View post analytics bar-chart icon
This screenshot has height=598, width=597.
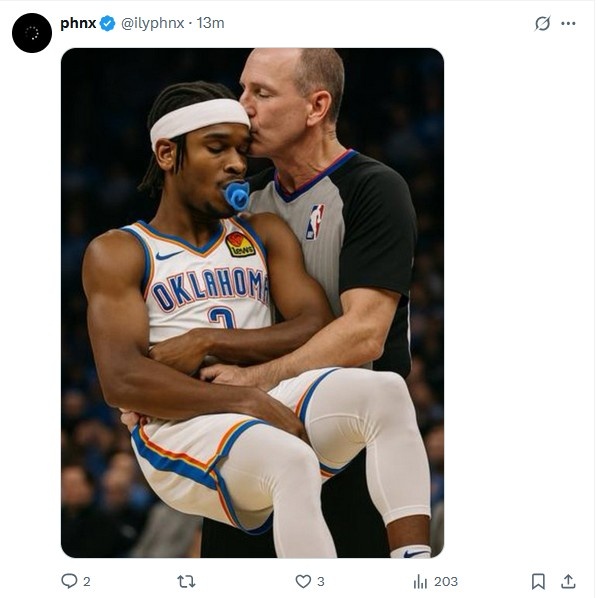(x=420, y=582)
